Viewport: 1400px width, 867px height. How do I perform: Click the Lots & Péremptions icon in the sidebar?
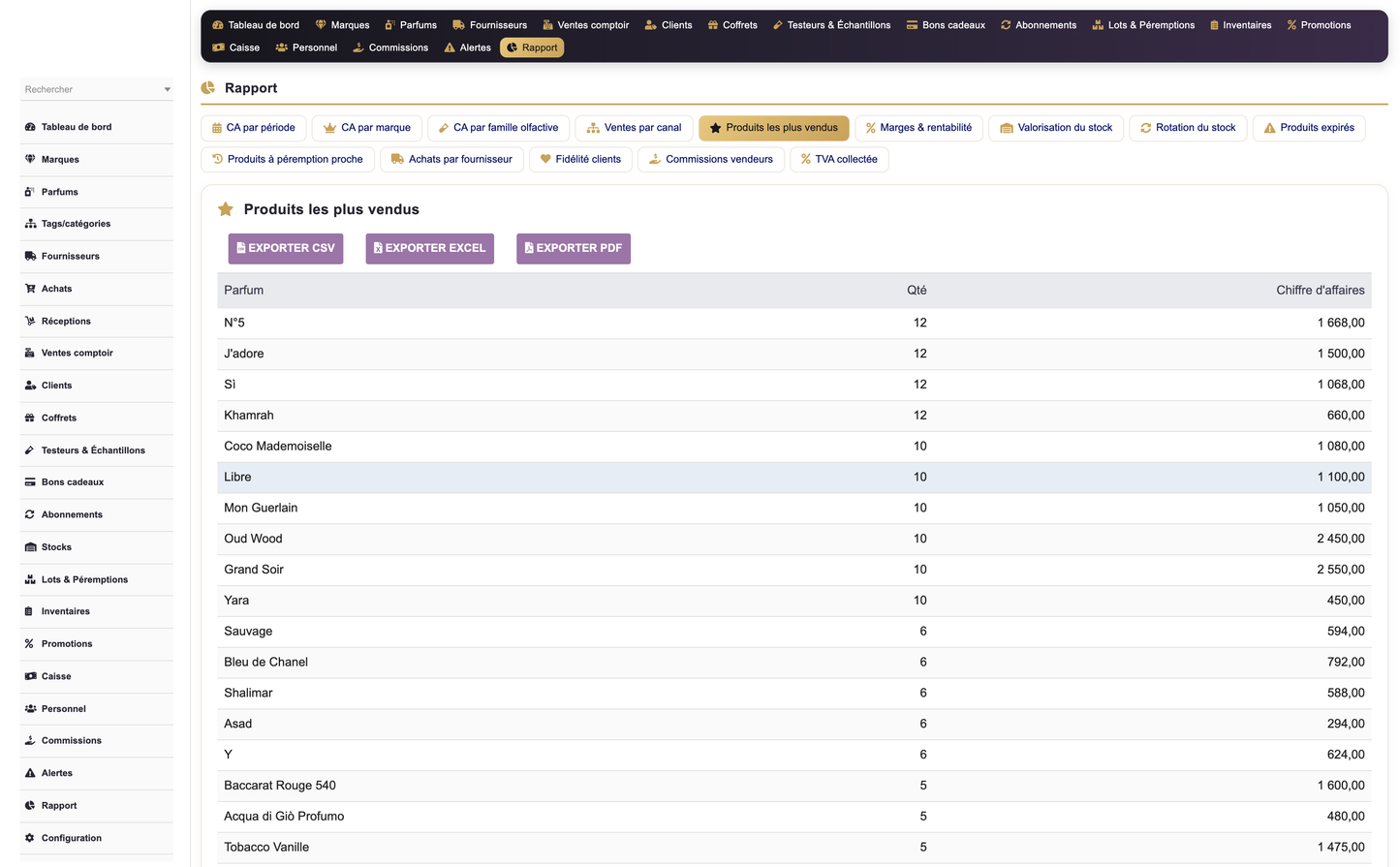[30, 579]
